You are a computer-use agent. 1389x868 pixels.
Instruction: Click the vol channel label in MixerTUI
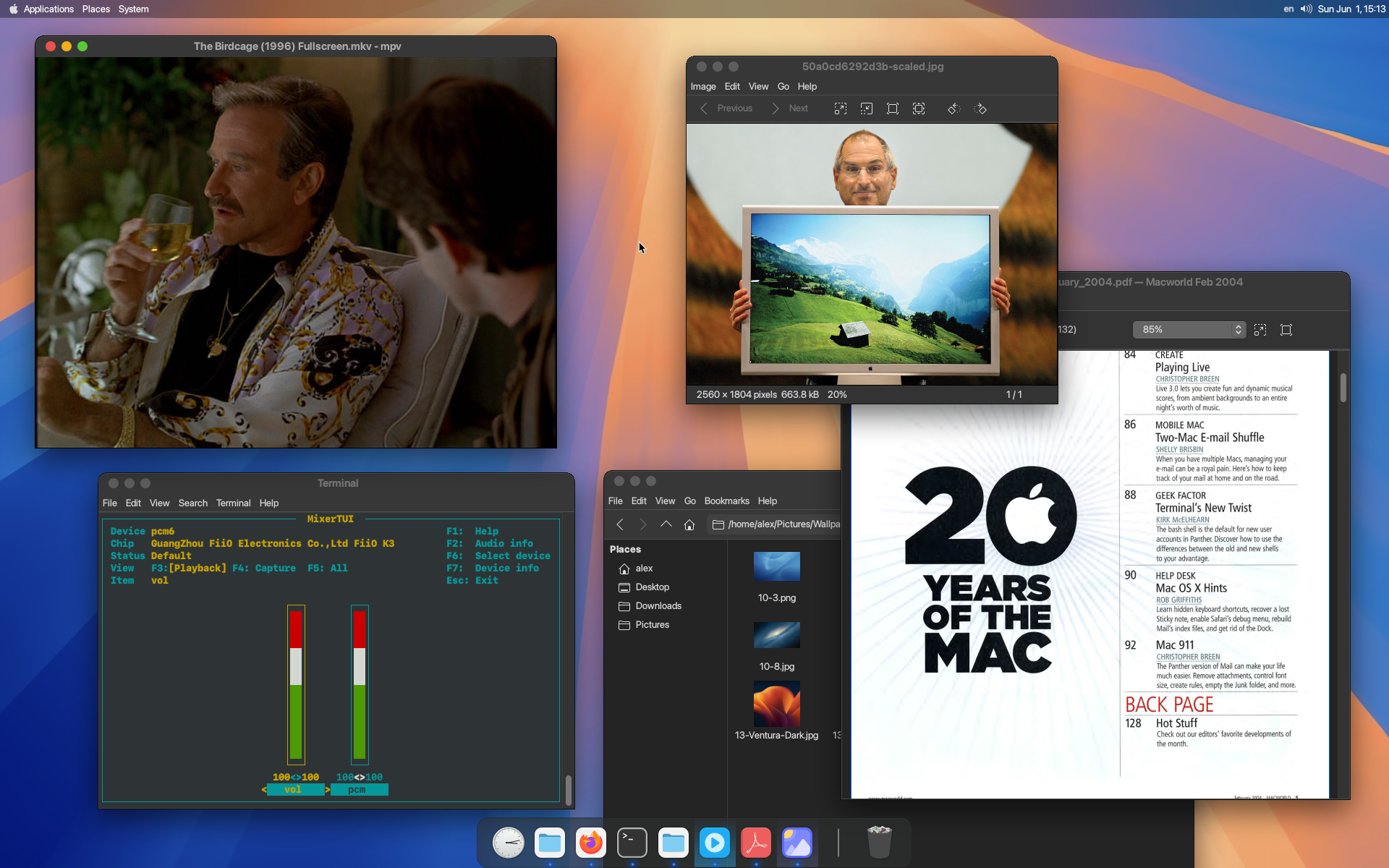coord(295,790)
